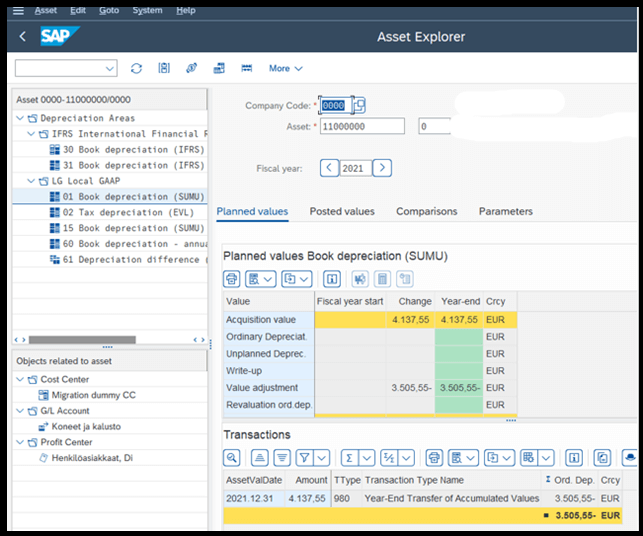Click the Company Code input field
643x536 pixels.
335,105
